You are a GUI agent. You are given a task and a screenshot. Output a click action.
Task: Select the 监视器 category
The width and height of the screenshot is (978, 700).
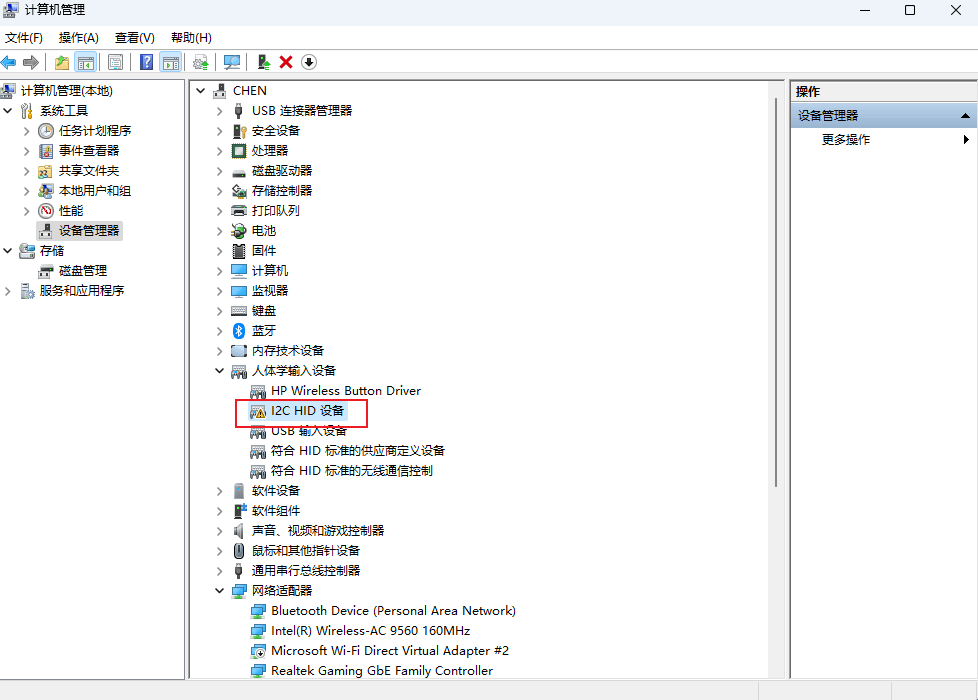270,291
